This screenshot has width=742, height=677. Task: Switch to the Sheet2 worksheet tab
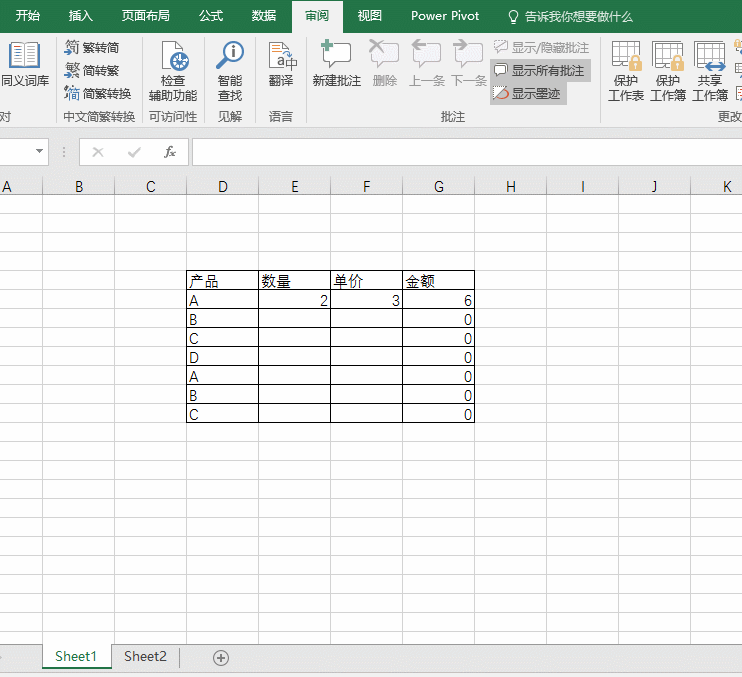145,656
